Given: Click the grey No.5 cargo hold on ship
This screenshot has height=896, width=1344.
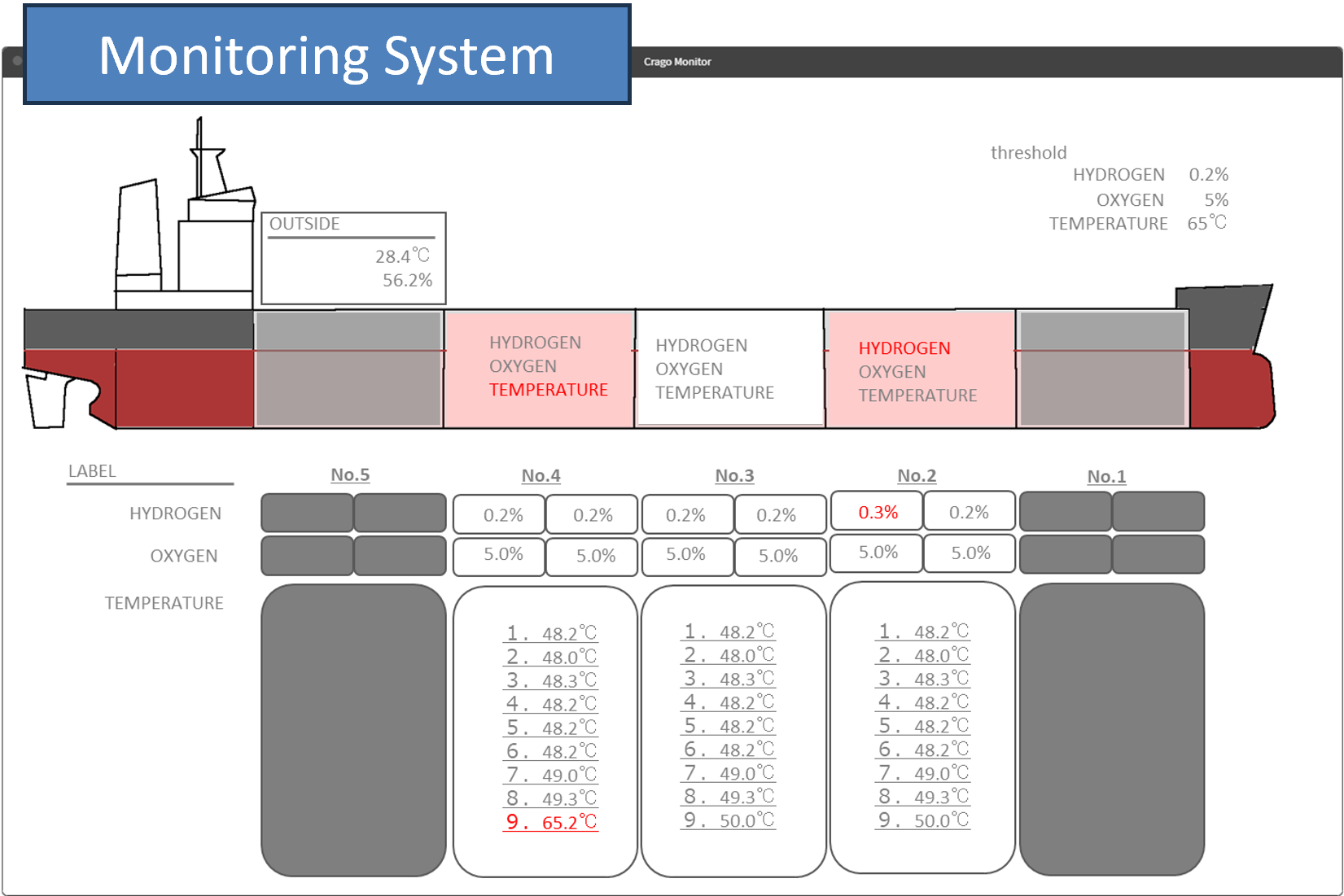Looking at the screenshot, I should coord(348,369).
